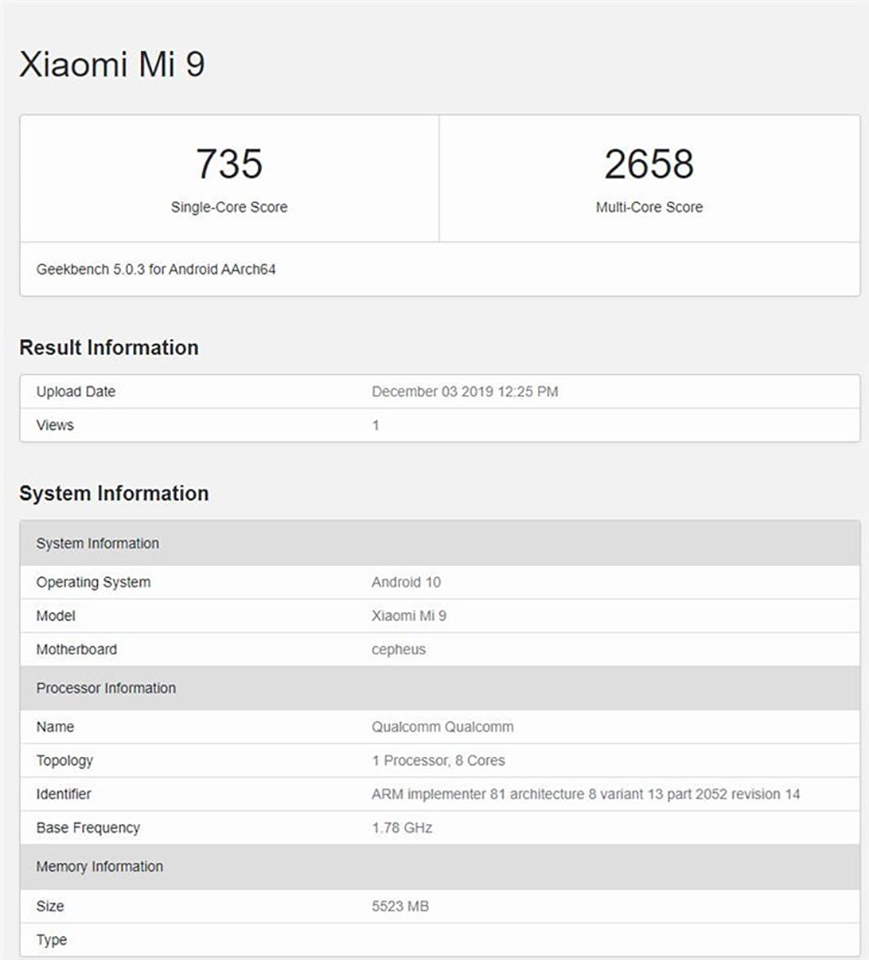Click the Base Frequency label
The height and width of the screenshot is (960, 869).
point(88,828)
